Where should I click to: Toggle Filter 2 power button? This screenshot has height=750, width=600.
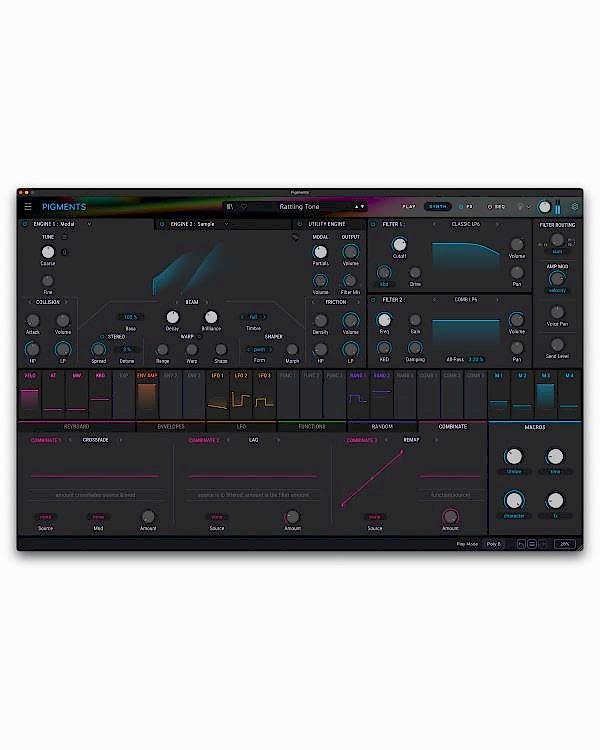(x=374, y=300)
